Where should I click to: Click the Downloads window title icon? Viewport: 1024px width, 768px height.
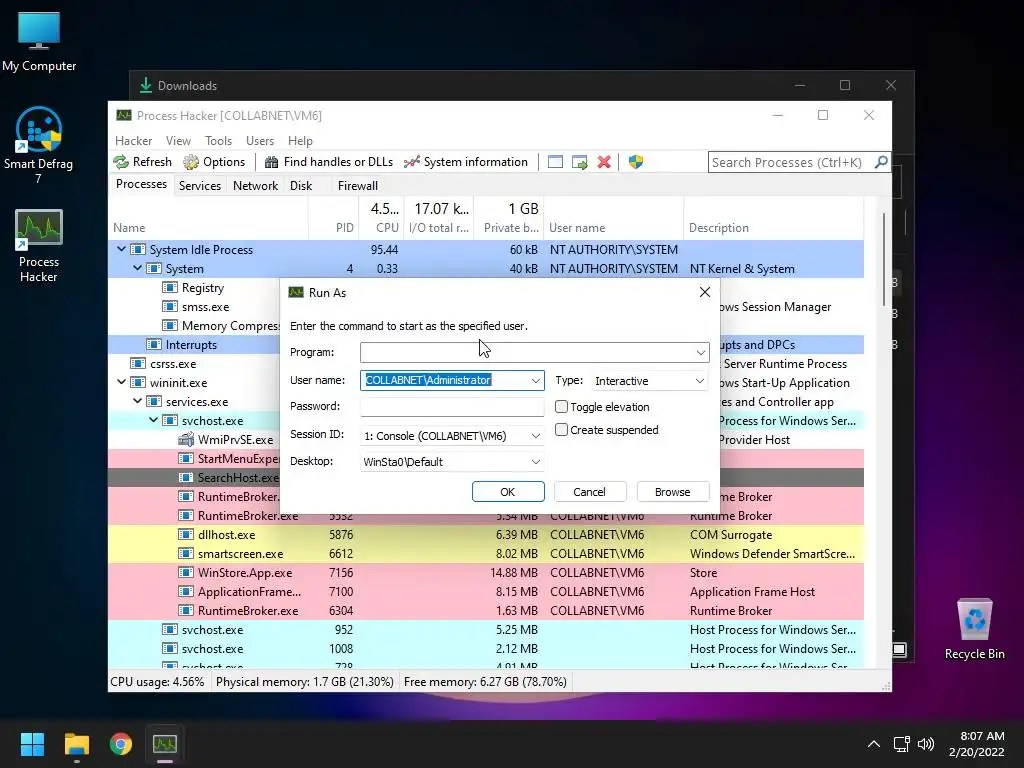(146, 85)
